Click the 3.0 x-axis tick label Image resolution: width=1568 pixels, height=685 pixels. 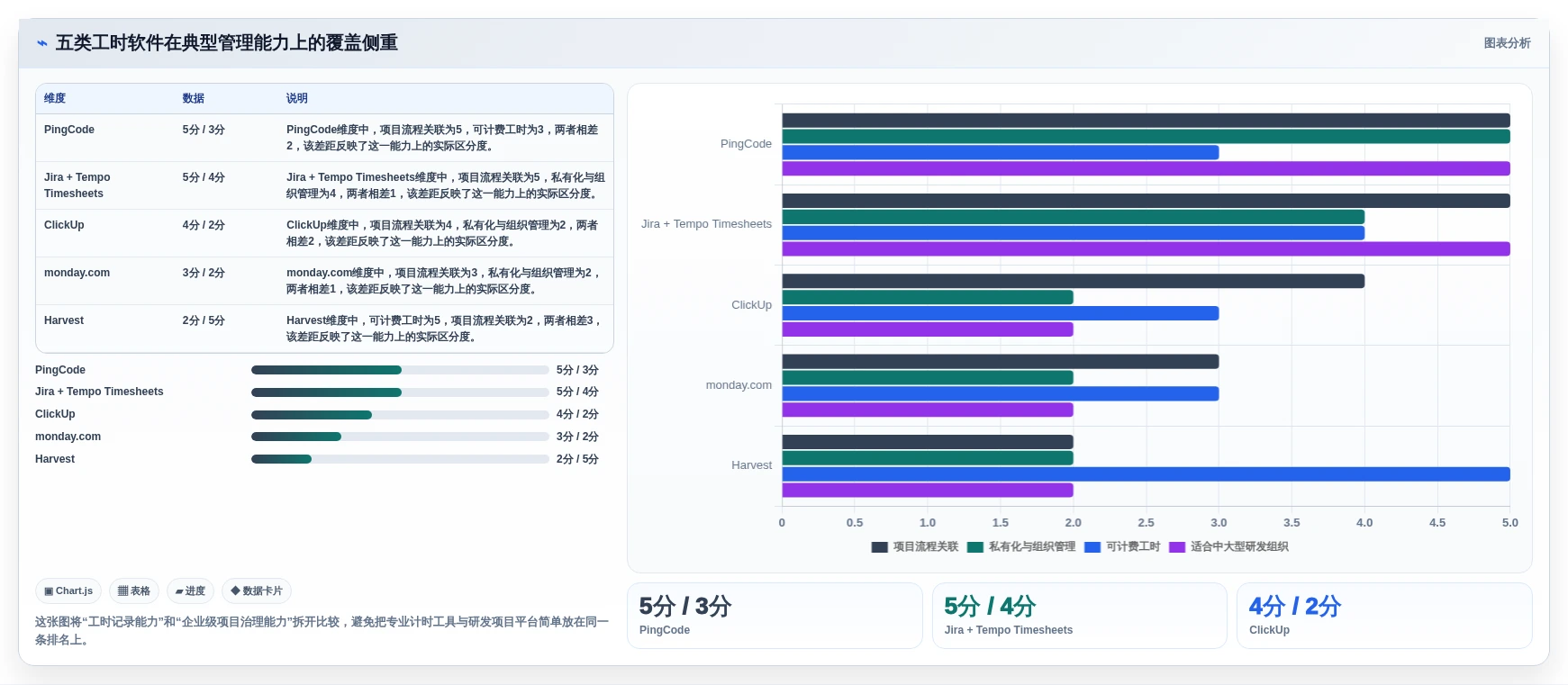coord(1219,523)
